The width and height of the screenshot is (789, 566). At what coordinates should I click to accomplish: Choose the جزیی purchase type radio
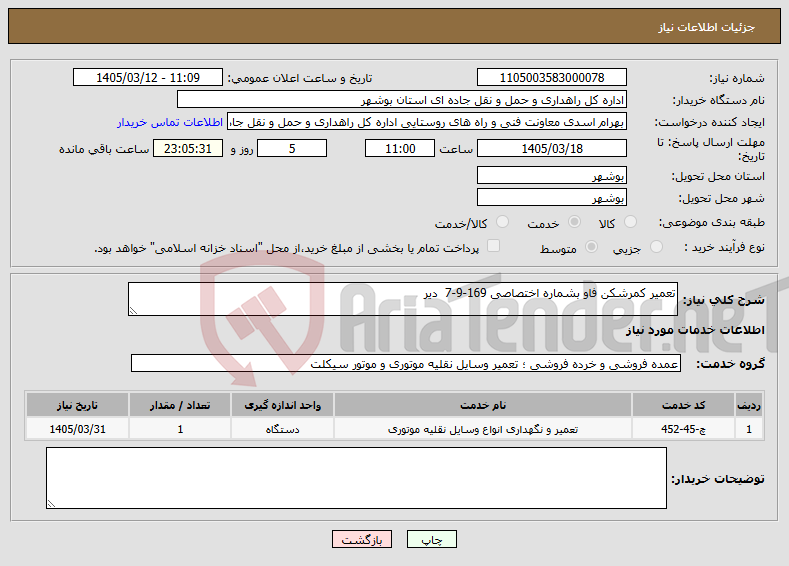656,247
